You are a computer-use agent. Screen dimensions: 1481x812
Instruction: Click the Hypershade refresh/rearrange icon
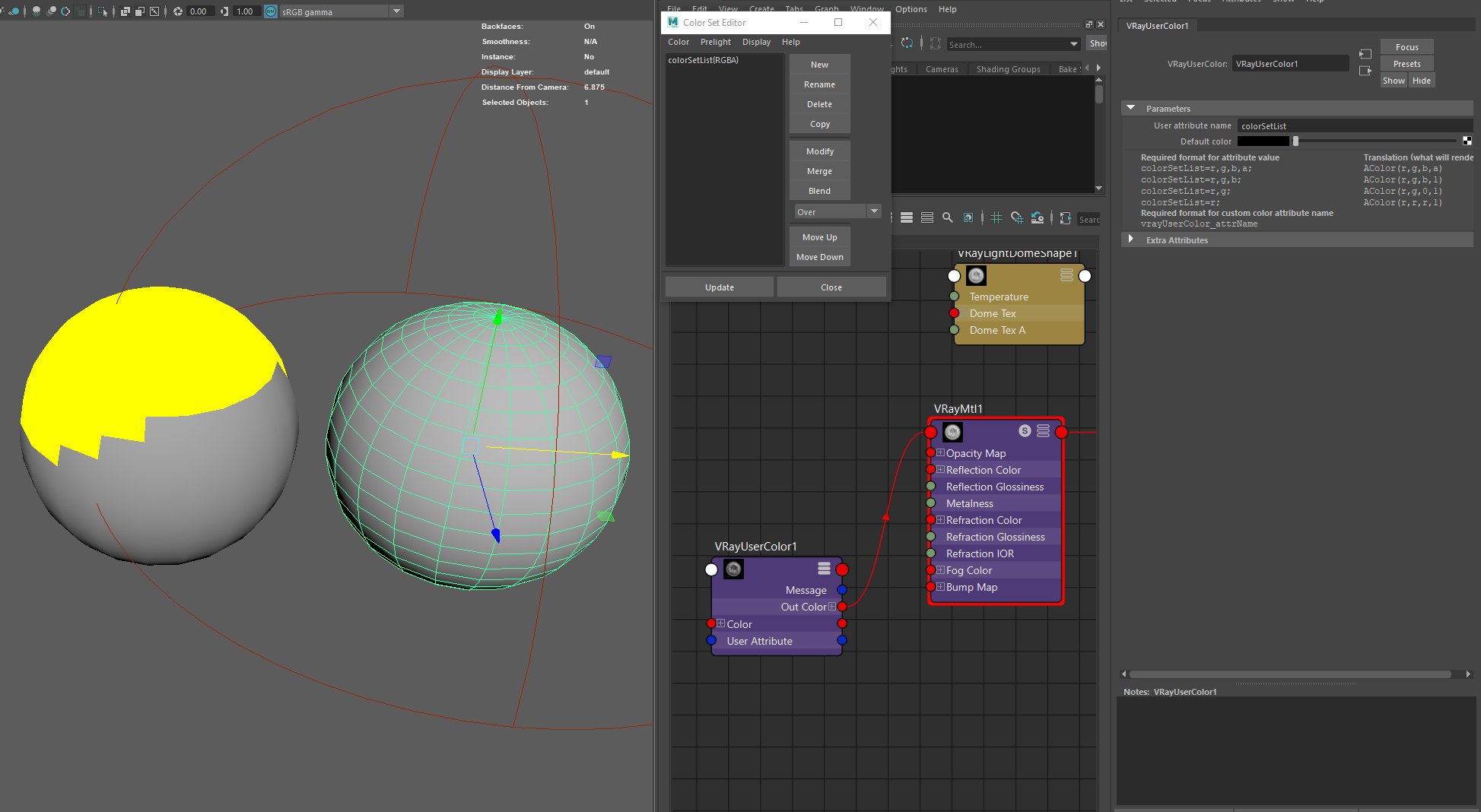907,43
